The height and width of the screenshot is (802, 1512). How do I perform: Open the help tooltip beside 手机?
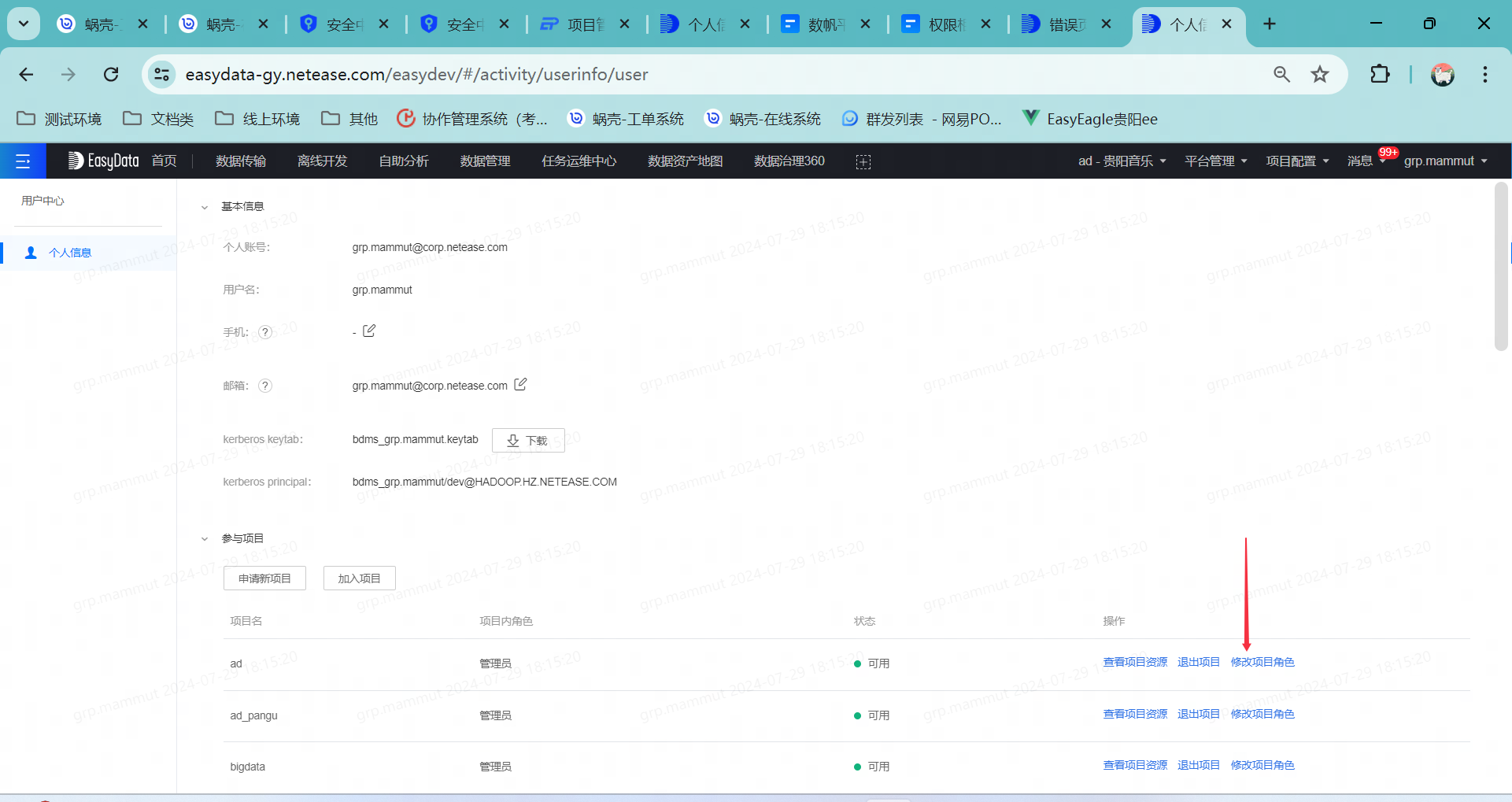click(265, 332)
